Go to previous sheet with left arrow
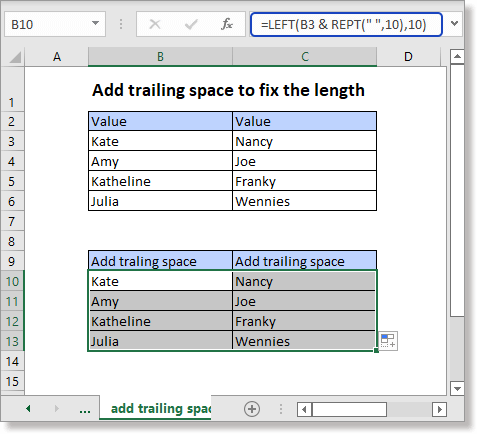Viewport: 477px width, 434px height. coord(28,408)
